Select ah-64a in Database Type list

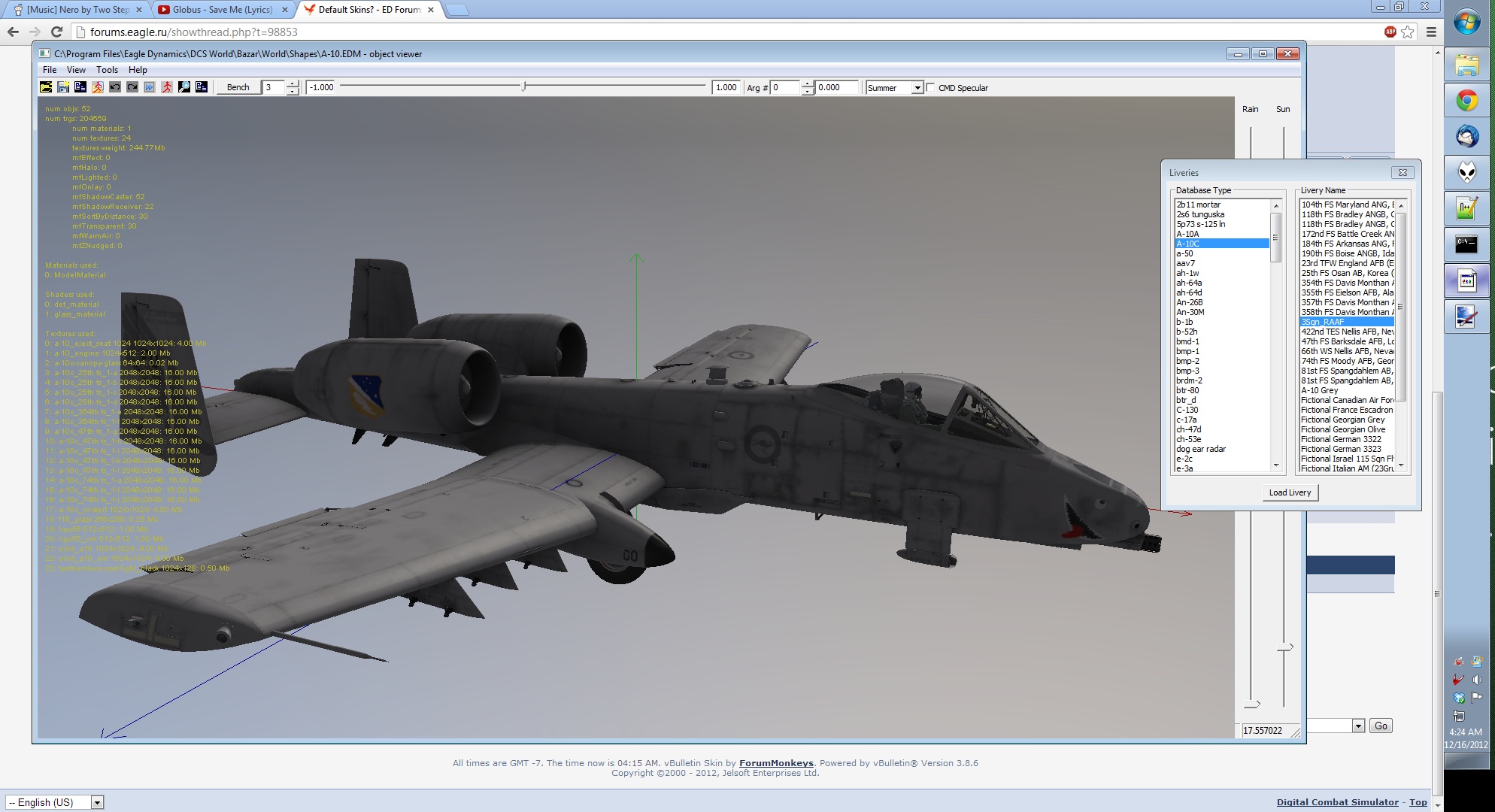[x=1222, y=283]
